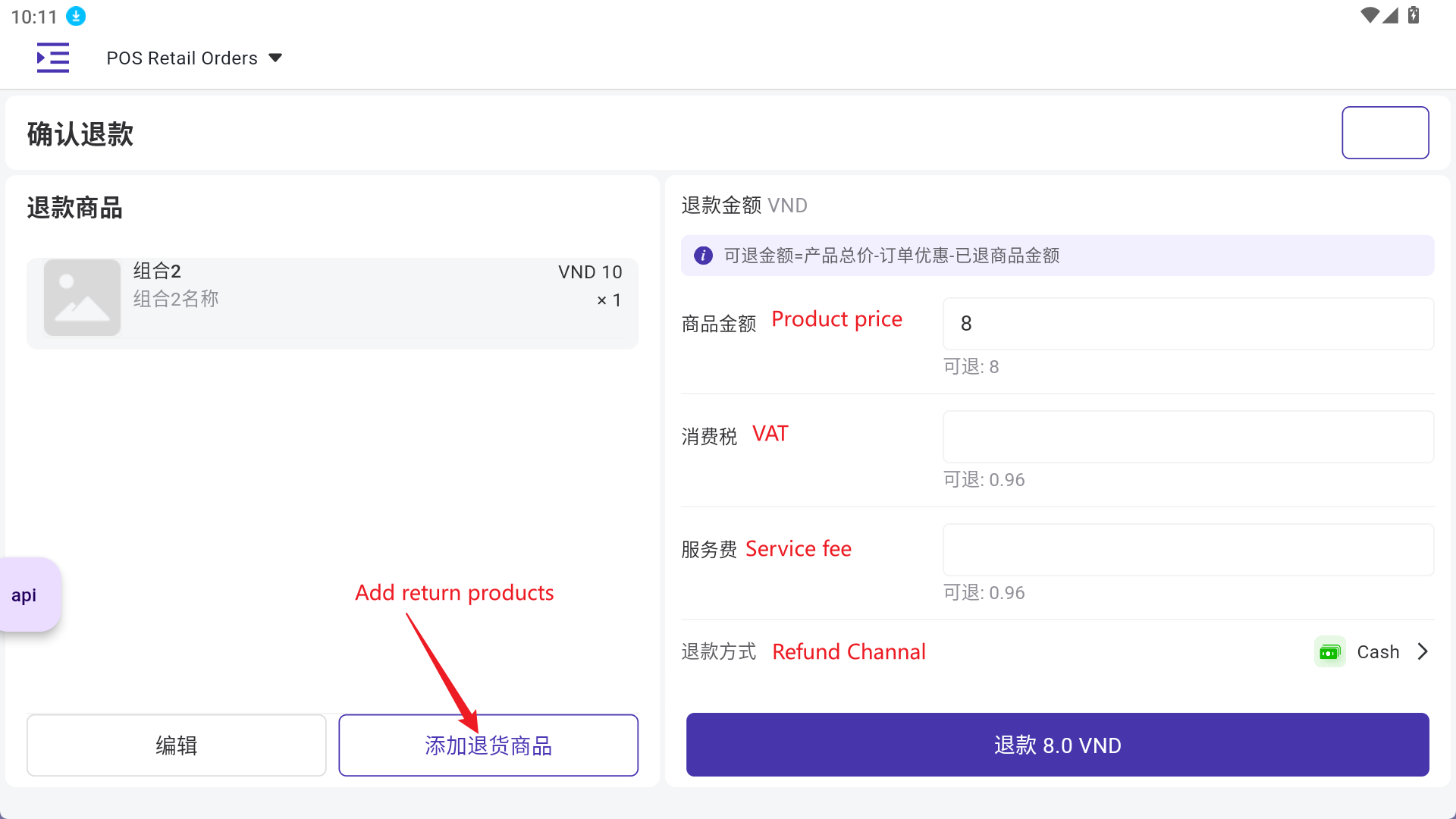
Task: Tap the floating api bubble
Action: pyautogui.click(x=27, y=595)
